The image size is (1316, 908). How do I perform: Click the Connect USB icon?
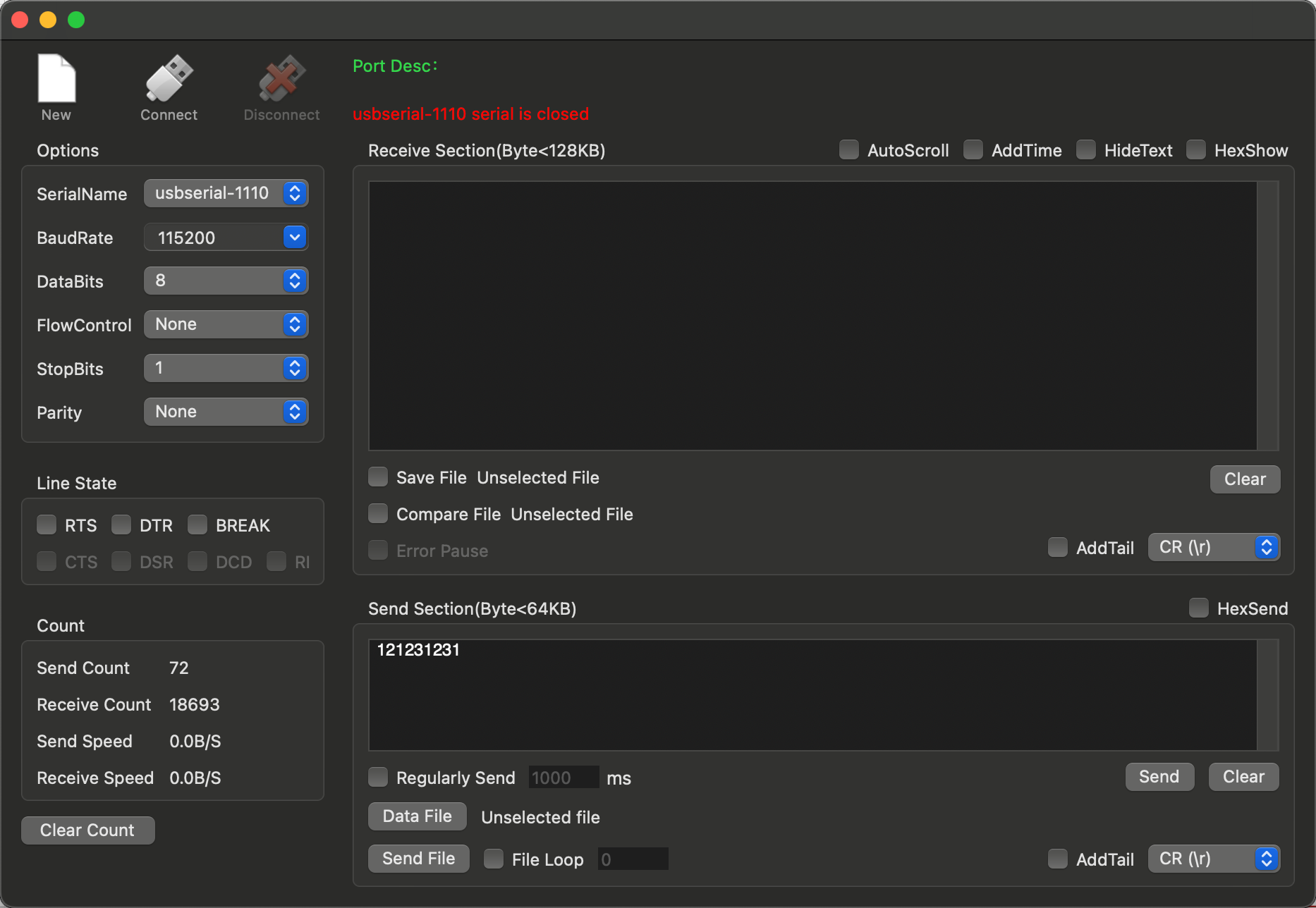coord(169,78)
